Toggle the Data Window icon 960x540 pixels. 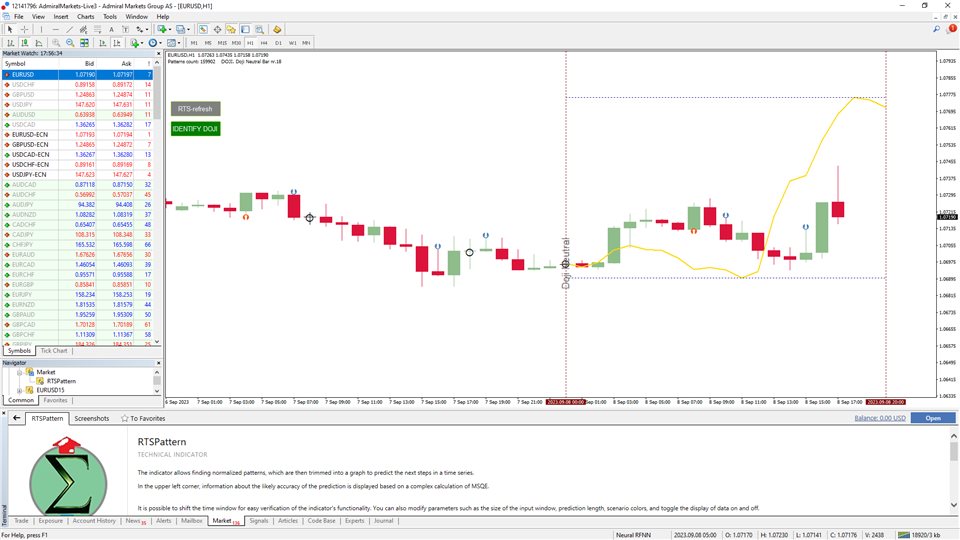(217, 29)
